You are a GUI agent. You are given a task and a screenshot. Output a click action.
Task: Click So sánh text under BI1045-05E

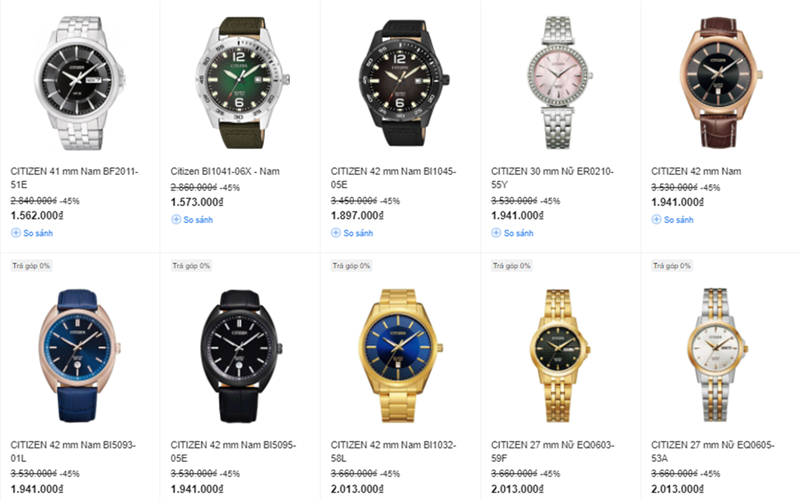coord(358,233)
